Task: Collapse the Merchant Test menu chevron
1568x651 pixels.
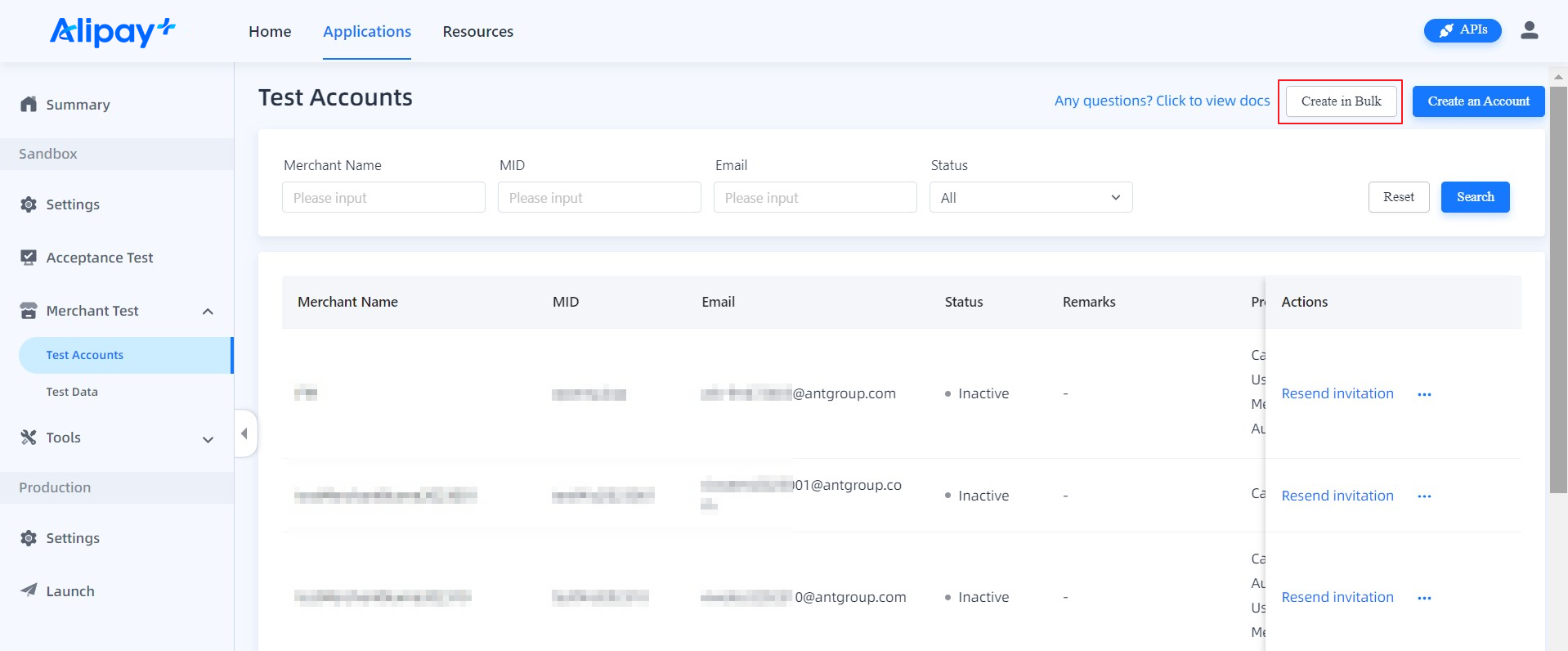Action: (208, 312)
